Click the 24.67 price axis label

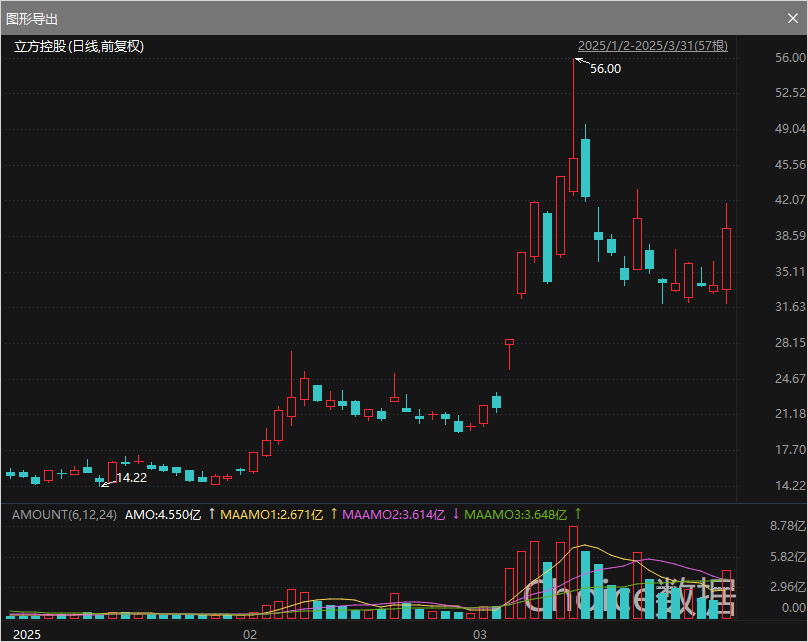point(790,379)
